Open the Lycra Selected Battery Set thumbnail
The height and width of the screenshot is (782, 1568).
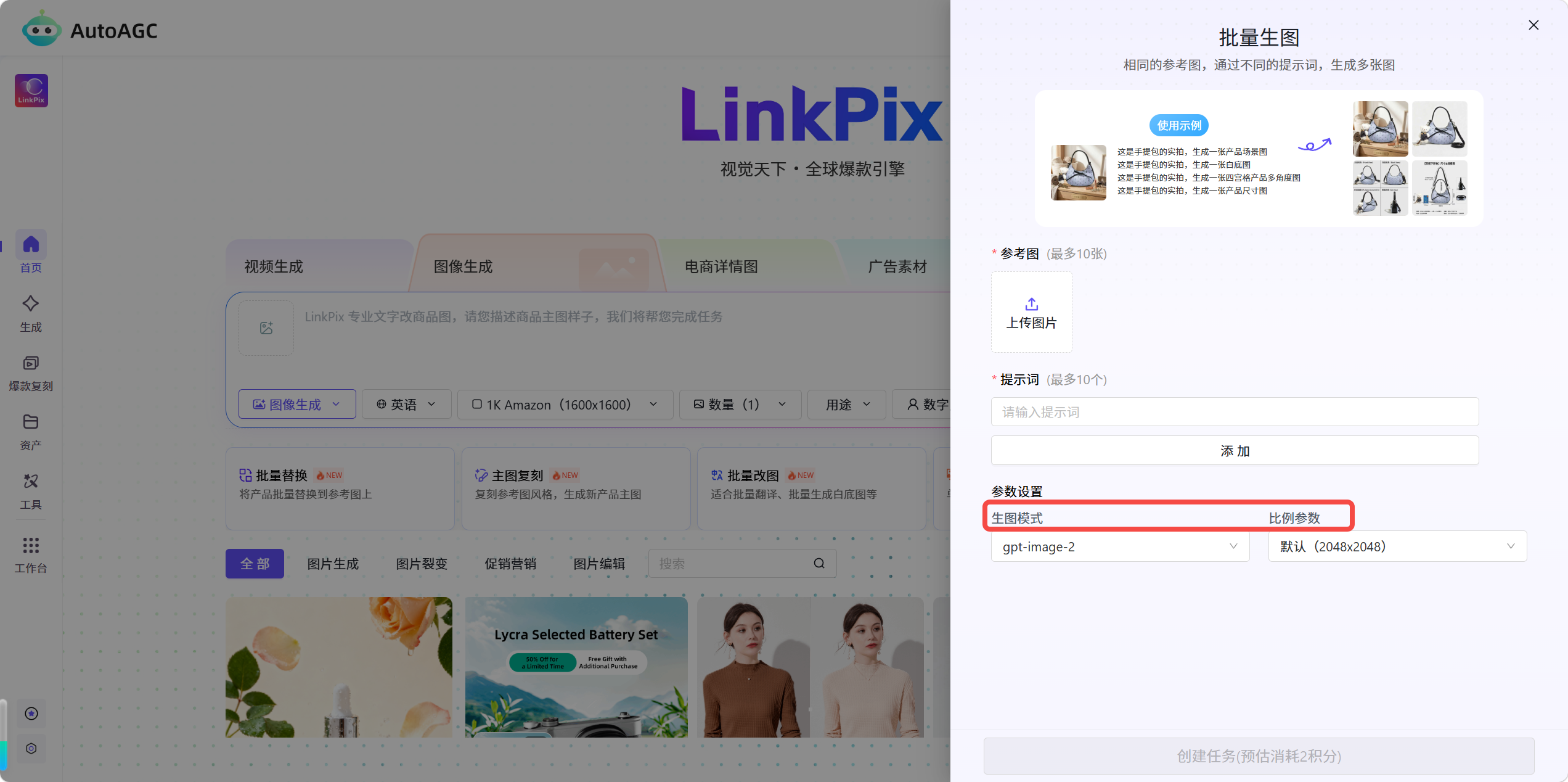[x=576, y=667]
